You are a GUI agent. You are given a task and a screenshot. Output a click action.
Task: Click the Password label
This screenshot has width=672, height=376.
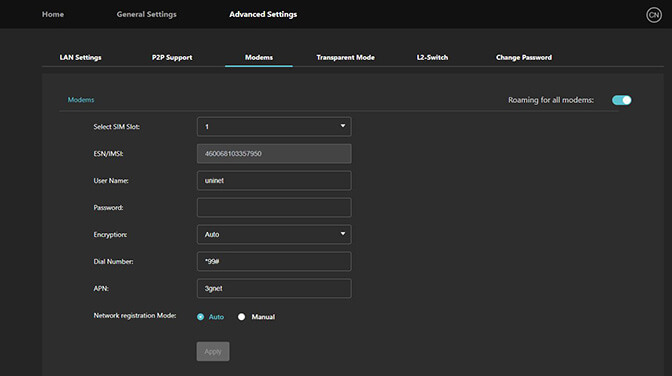pyautogui.click(x=108, y=208)
